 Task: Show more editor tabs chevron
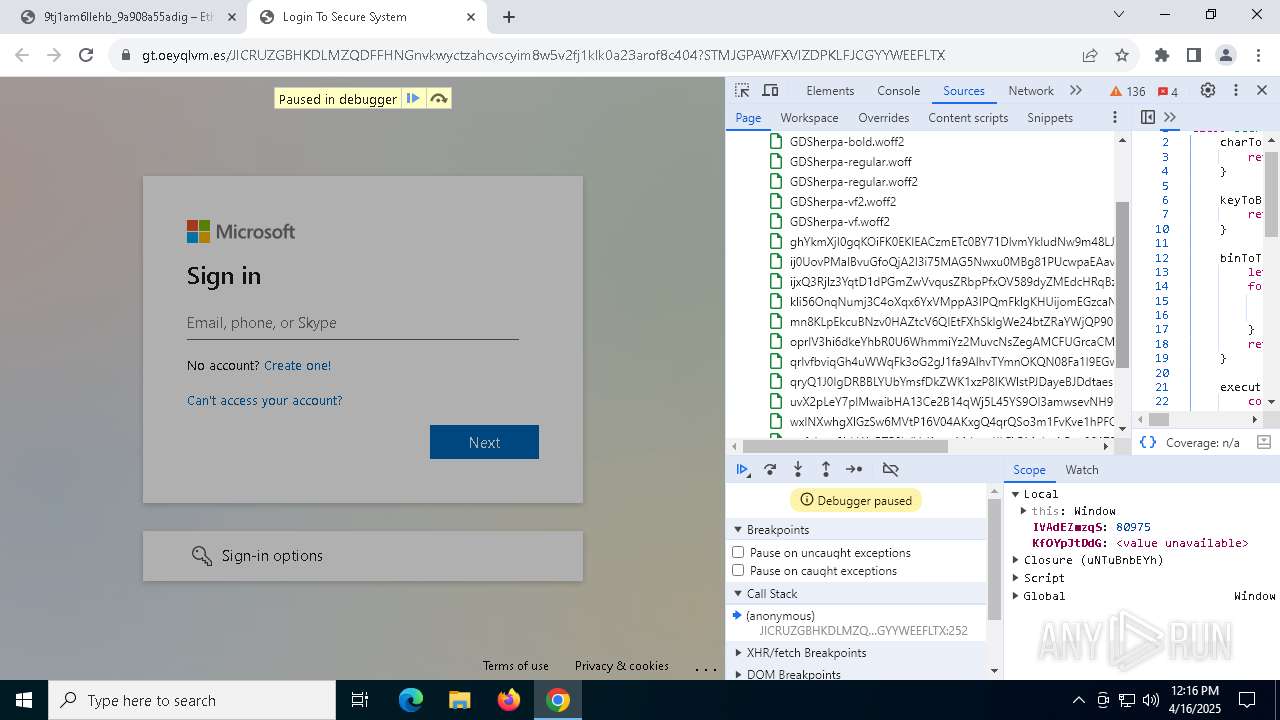pyautogui.click(x=1170, y=117)
